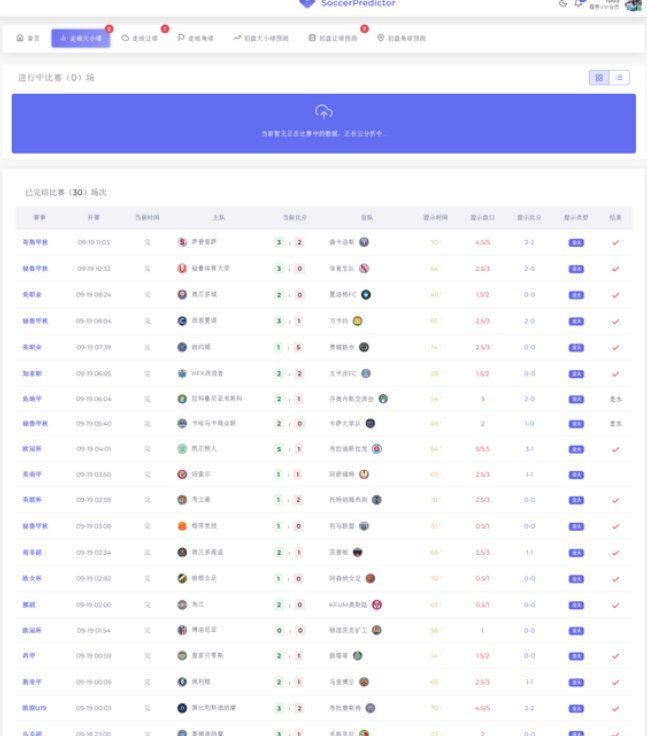Open league link in 09-19 08:24 row
The width and height of the screenshot is (647, 736).
click(32, 295)
